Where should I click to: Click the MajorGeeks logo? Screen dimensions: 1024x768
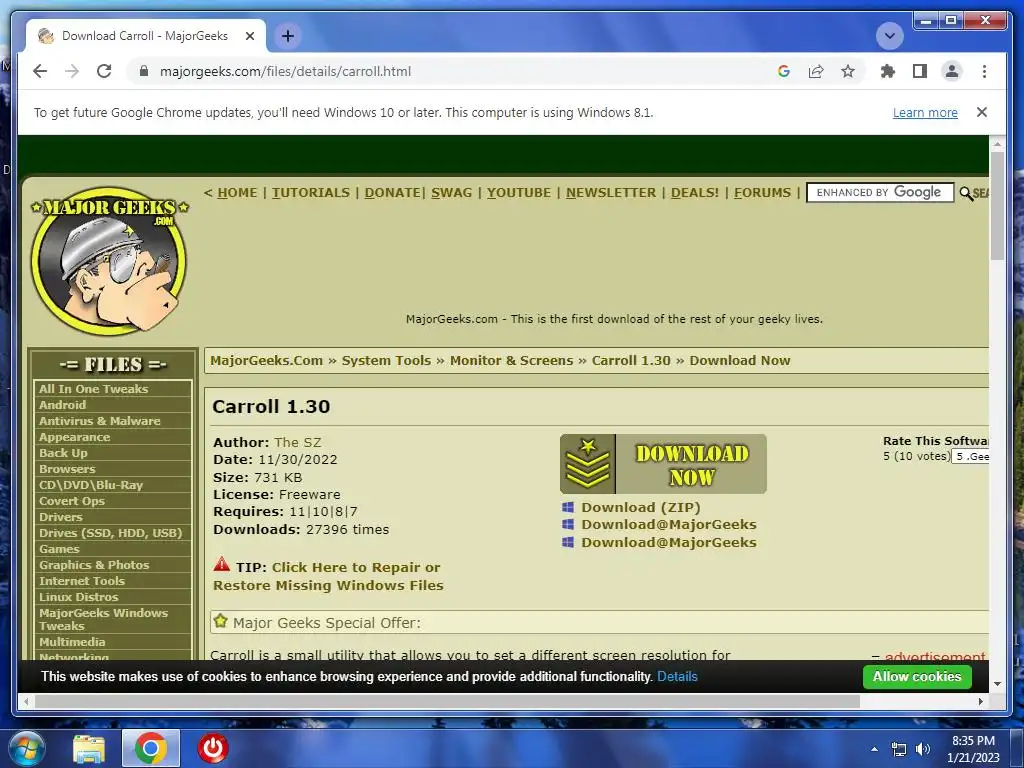pyautogui.click(x=110, y=260)
